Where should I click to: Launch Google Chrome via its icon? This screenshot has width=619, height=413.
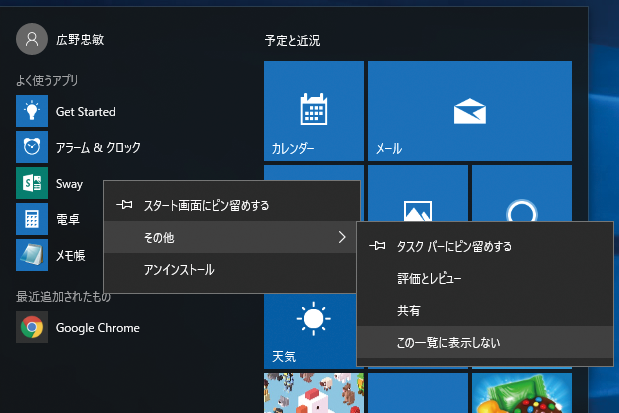coord(32,327)
